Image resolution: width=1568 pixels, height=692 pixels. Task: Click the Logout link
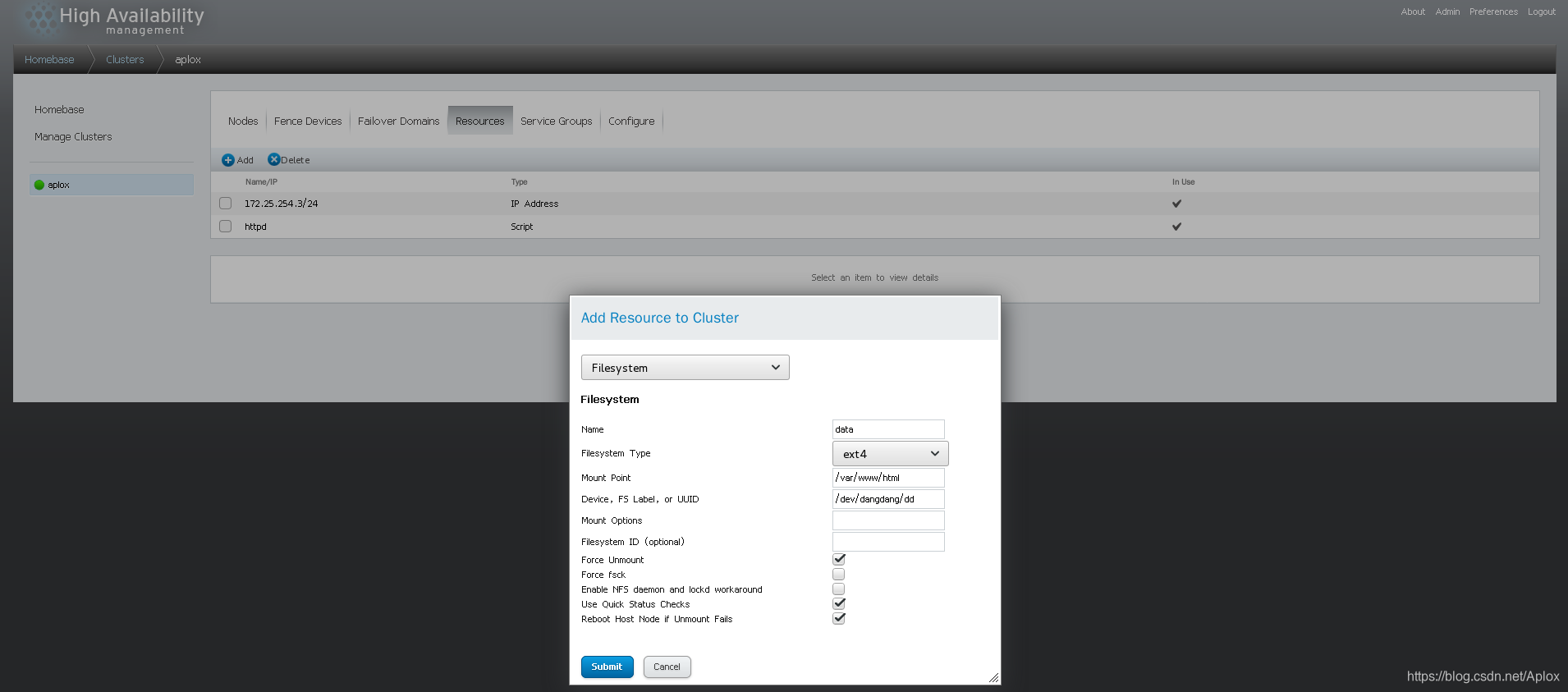1541,11
